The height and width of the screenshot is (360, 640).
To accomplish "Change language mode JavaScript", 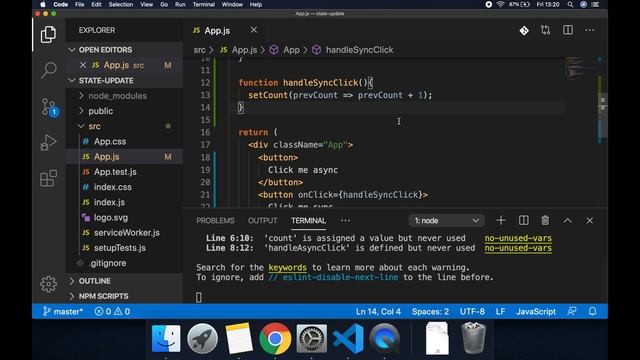I will tap(536, 311).
